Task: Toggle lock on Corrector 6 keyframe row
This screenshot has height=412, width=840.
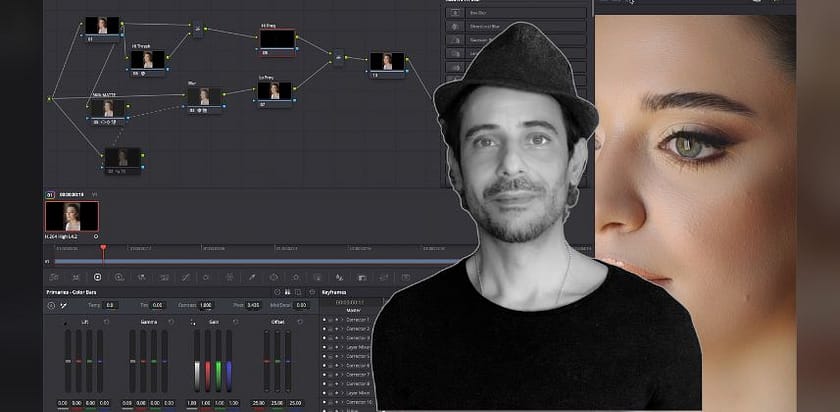Action: click(x=331, y=365)
